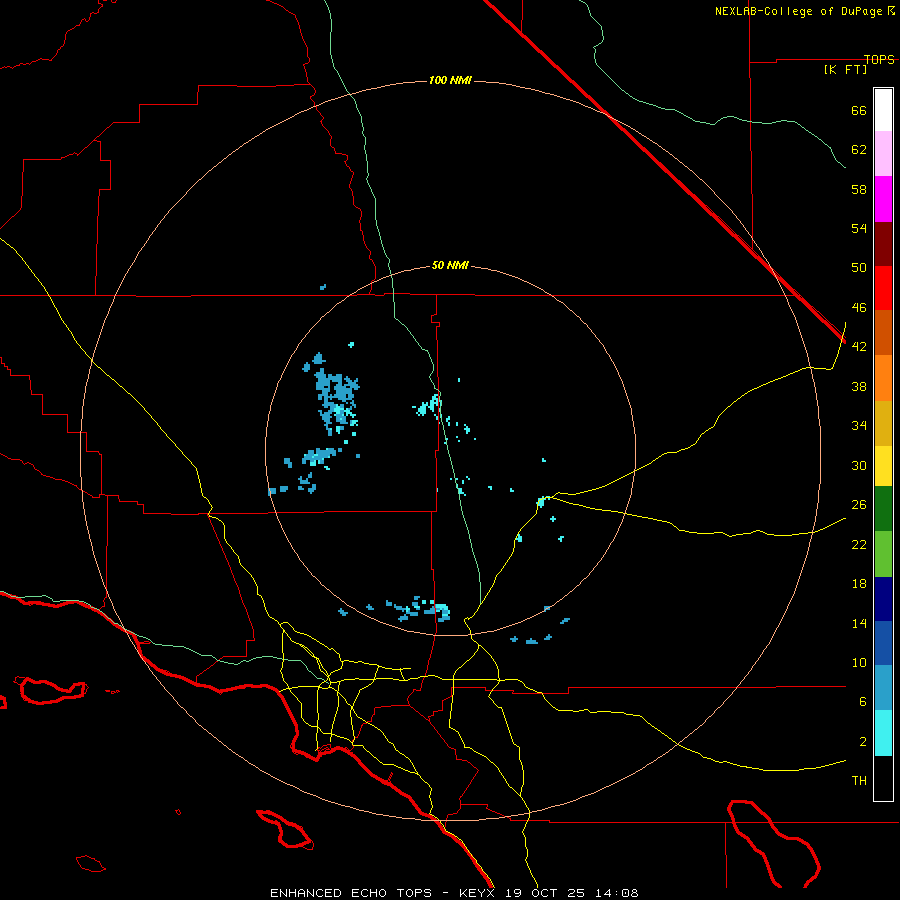900x900 pixels.
Task: Select the medium blue legend swatch
Action: tap(883, 643)
